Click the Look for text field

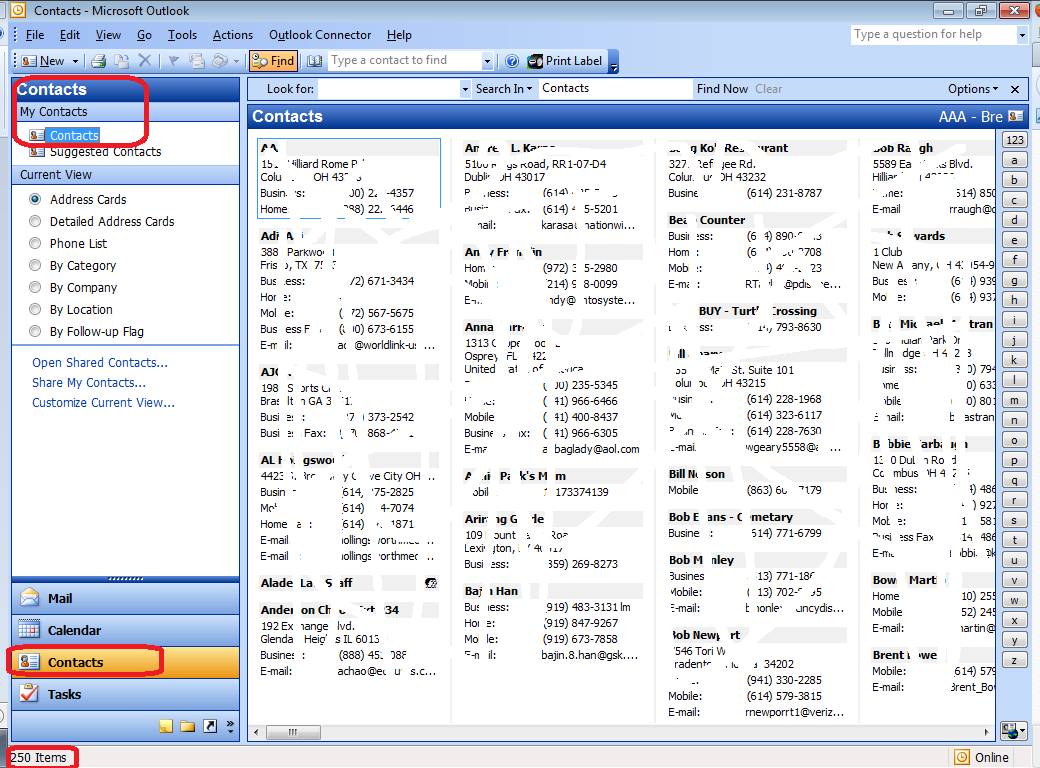[389, 89]
